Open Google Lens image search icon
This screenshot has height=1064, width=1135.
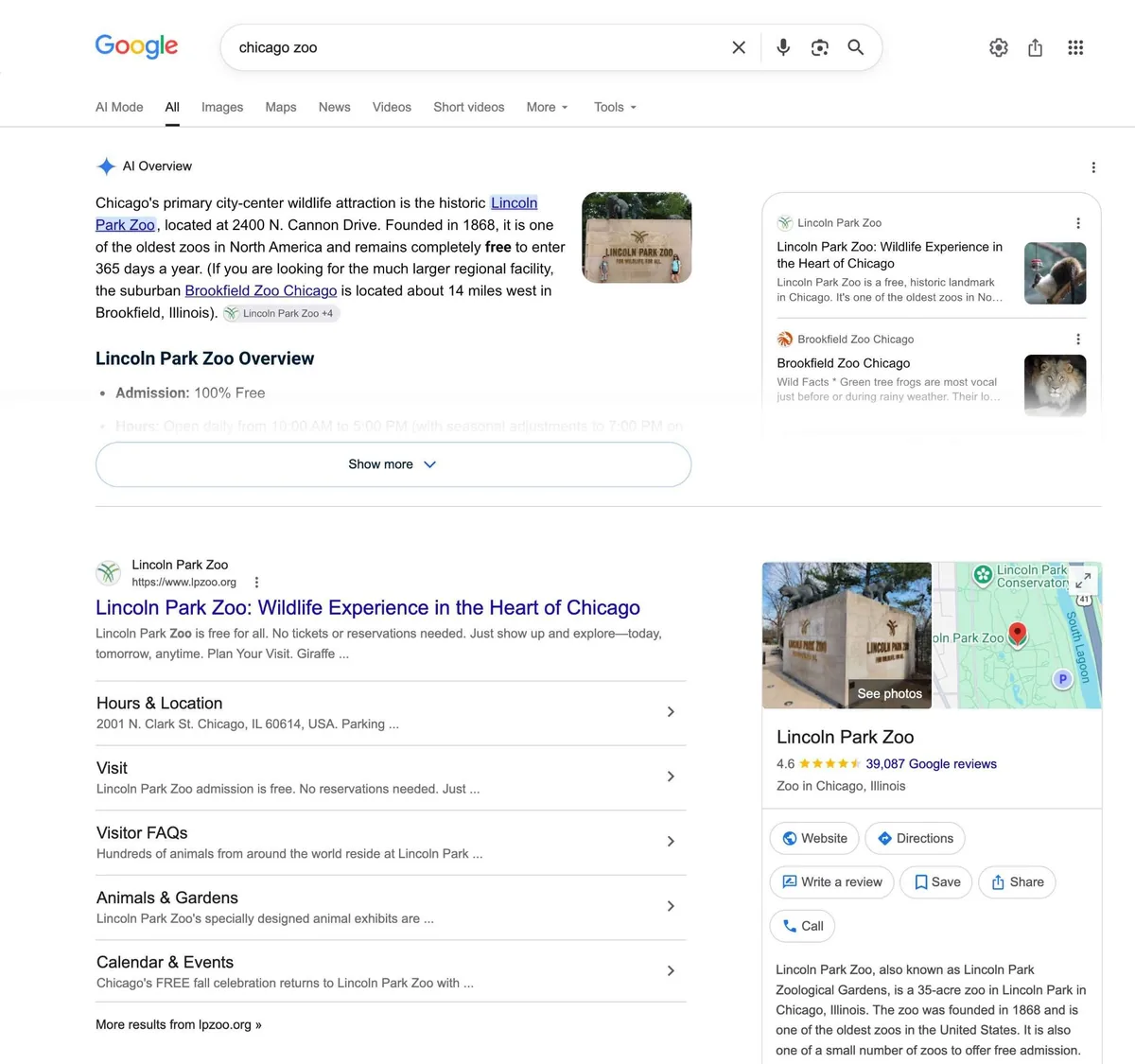coord(820,47)
